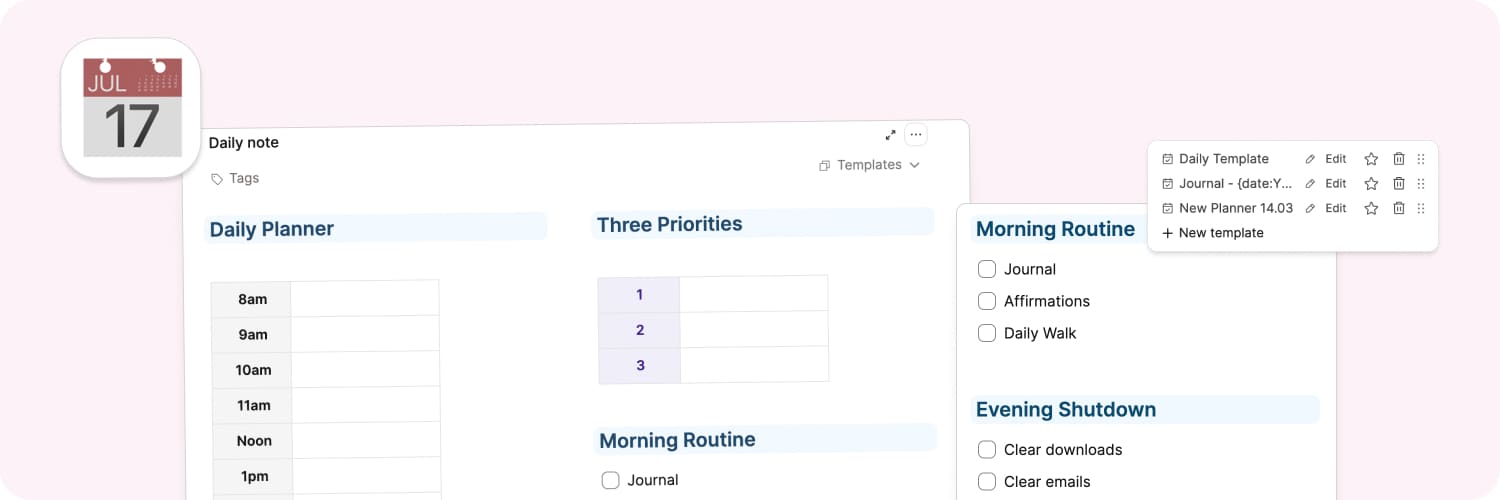This screenshot has height=500, width=1500.
Task: Expand the Templates dropdown
Action: [869, 165]
